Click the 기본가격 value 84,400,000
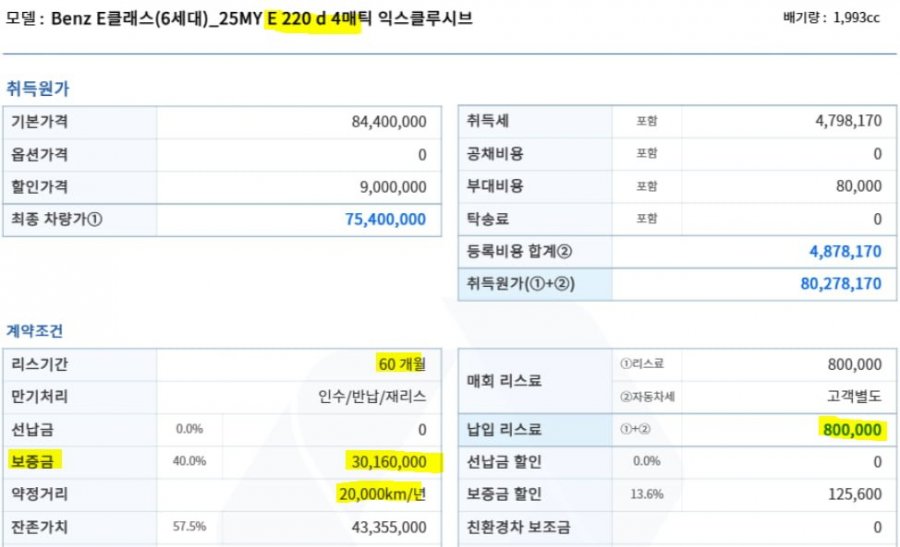The width and height of the screenshot is (900, 547). (389, 122)
